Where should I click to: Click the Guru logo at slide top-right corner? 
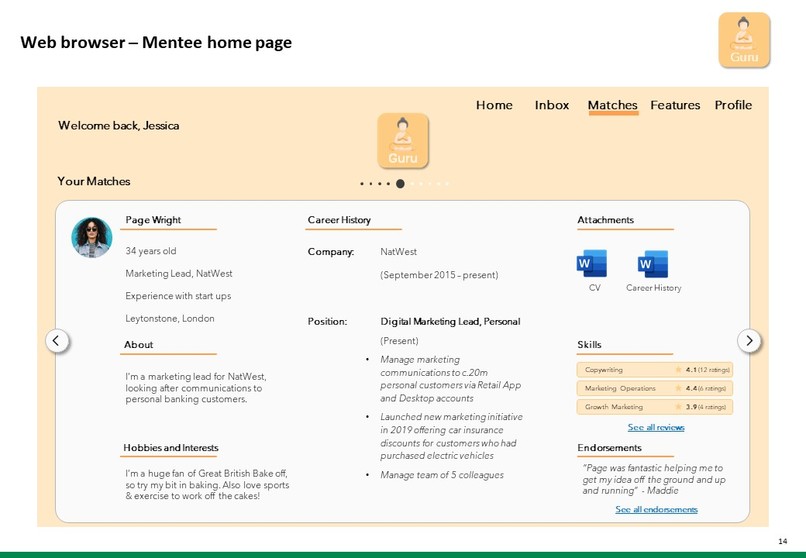coord(744,40)
